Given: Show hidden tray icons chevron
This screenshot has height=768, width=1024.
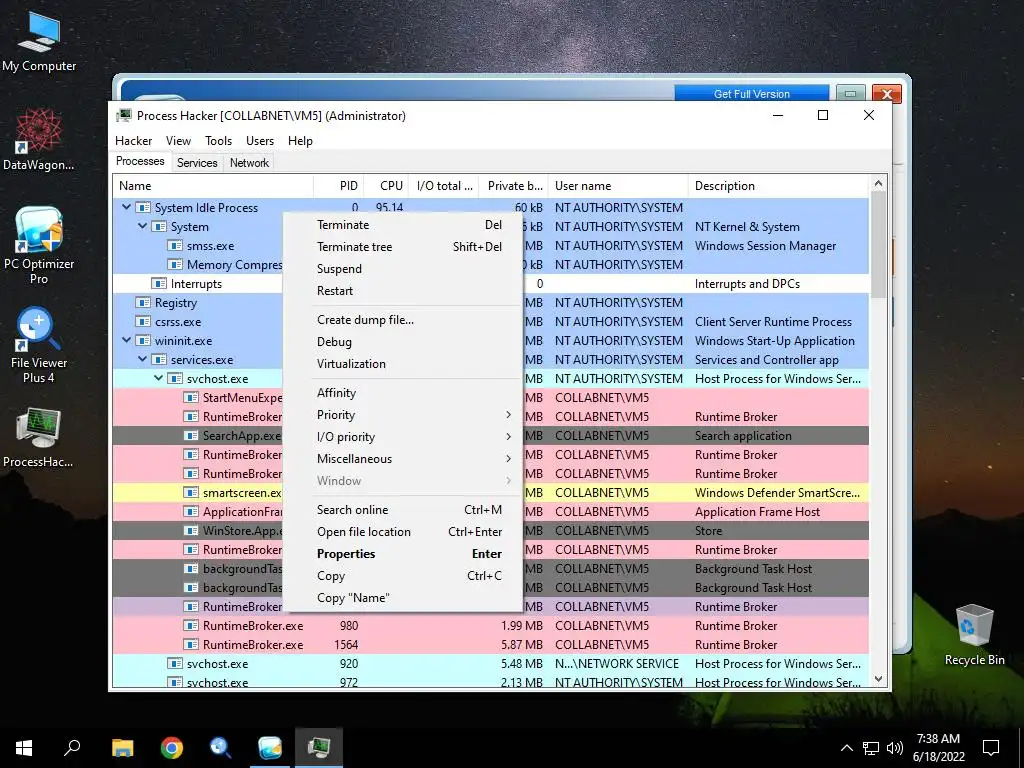Looking at the screenshot, I should pyautogui.click(x=846, y=748).
